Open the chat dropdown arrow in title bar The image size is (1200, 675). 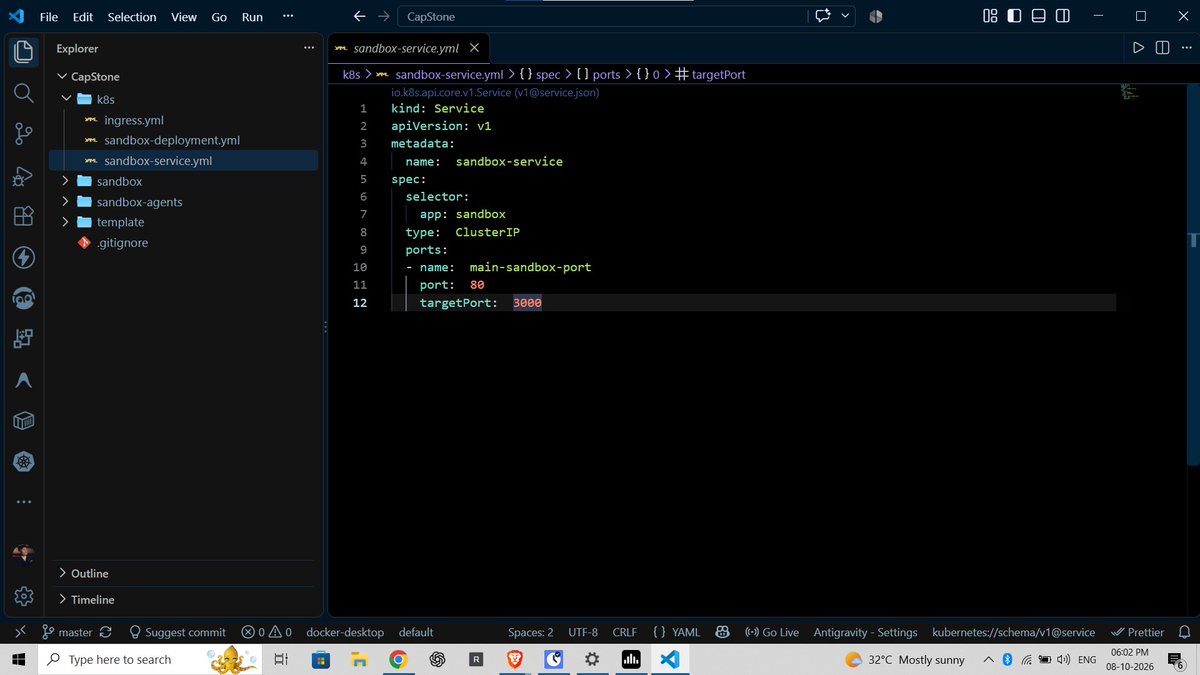tap(846, 16)
